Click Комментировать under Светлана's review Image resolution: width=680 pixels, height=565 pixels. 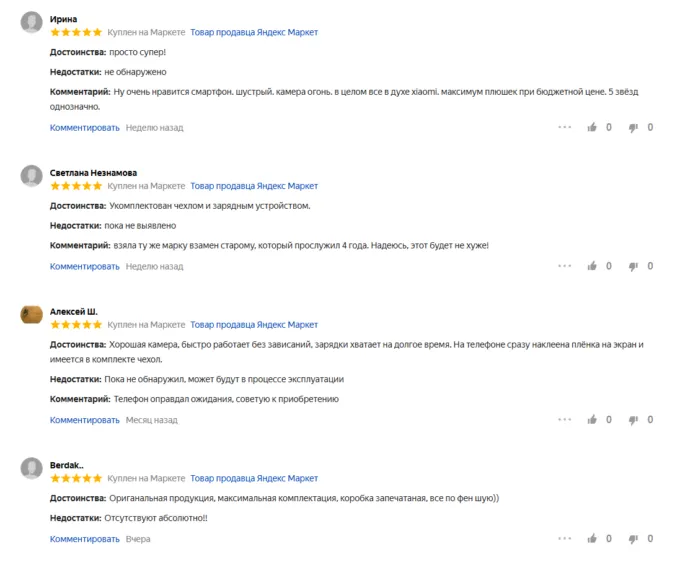85,267
